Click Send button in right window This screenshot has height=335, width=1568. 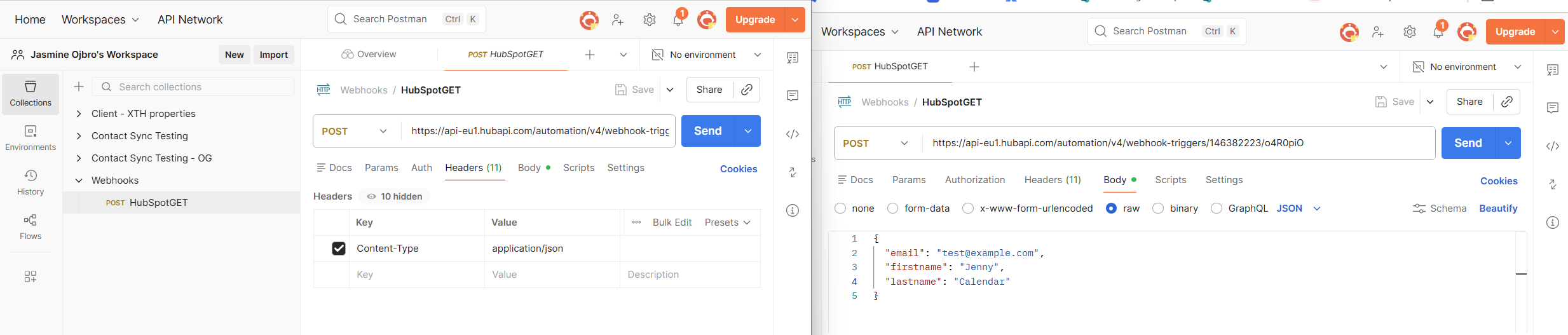[x=1468, y=143]
